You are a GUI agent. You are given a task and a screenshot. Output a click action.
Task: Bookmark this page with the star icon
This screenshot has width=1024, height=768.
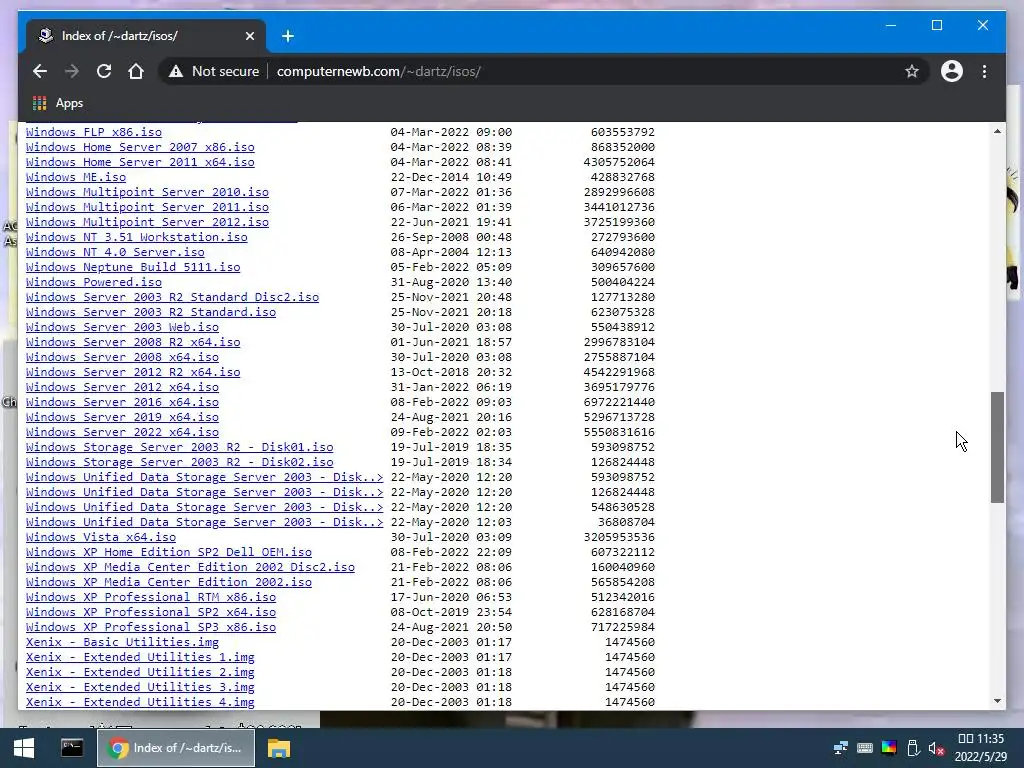pos(912,71)
